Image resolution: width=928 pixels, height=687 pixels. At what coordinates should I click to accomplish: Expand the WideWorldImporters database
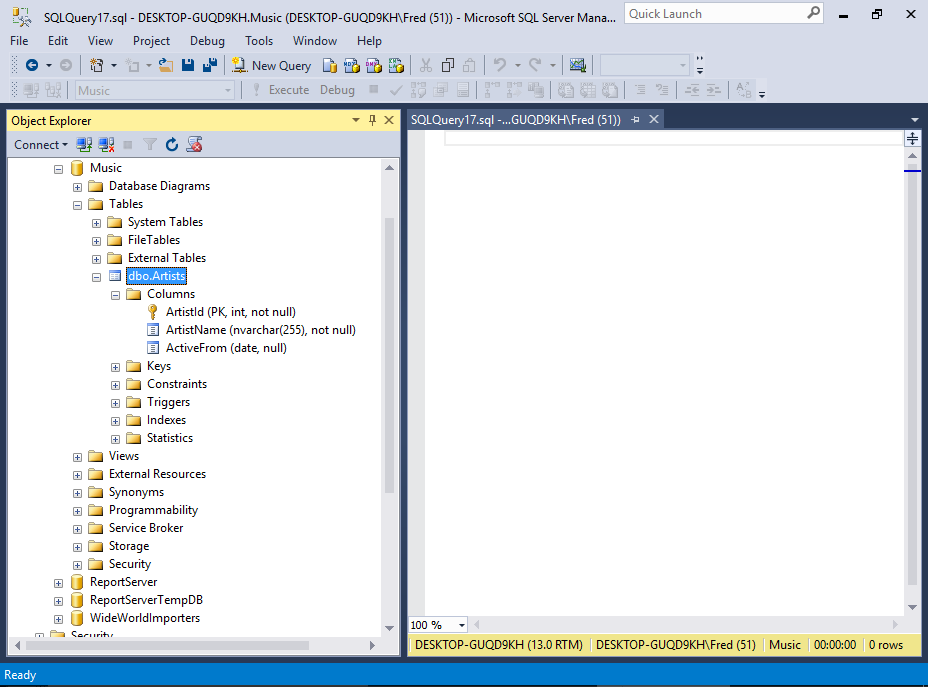58,617
